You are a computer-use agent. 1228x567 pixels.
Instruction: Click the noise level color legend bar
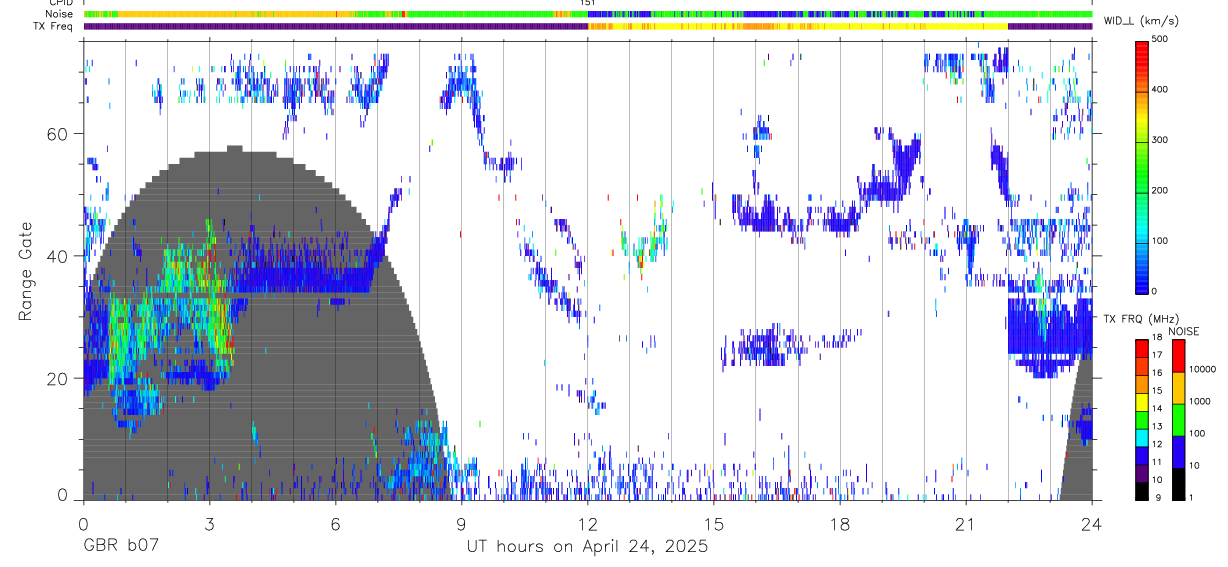pyautogui.click(x=1179, y=418)
